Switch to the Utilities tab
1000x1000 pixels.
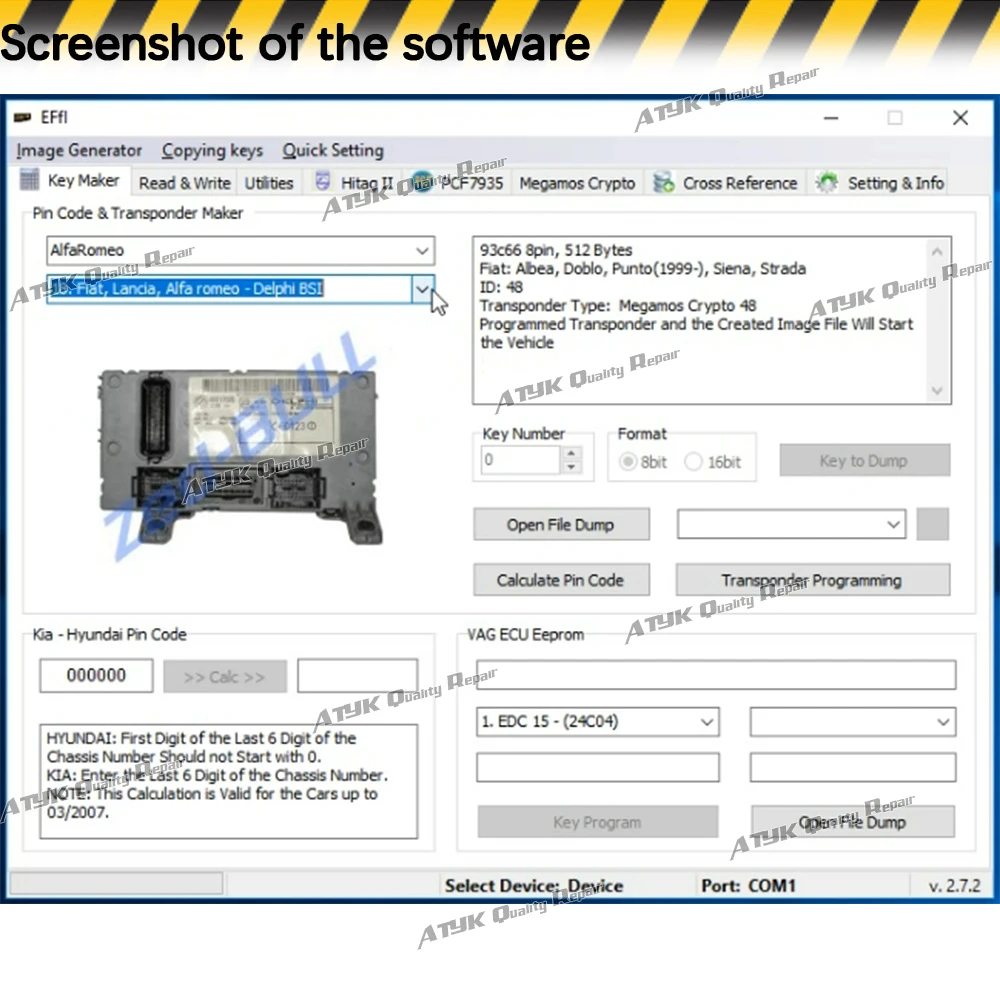(268, 183)
